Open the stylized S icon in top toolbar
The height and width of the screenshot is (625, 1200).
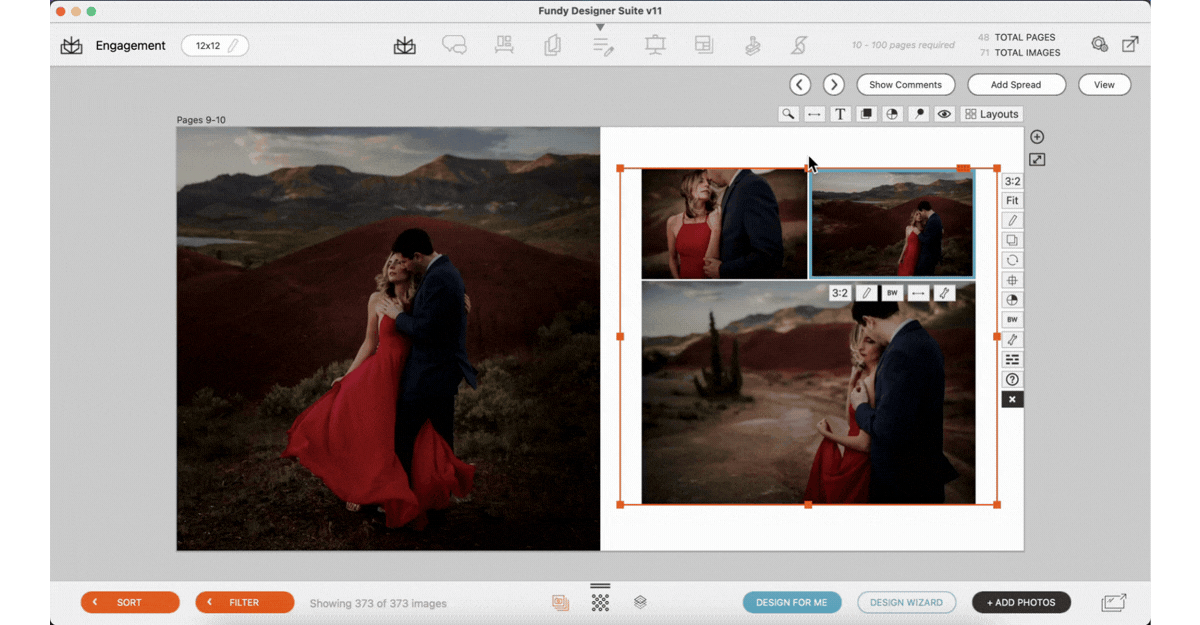[x=799, y=45]
